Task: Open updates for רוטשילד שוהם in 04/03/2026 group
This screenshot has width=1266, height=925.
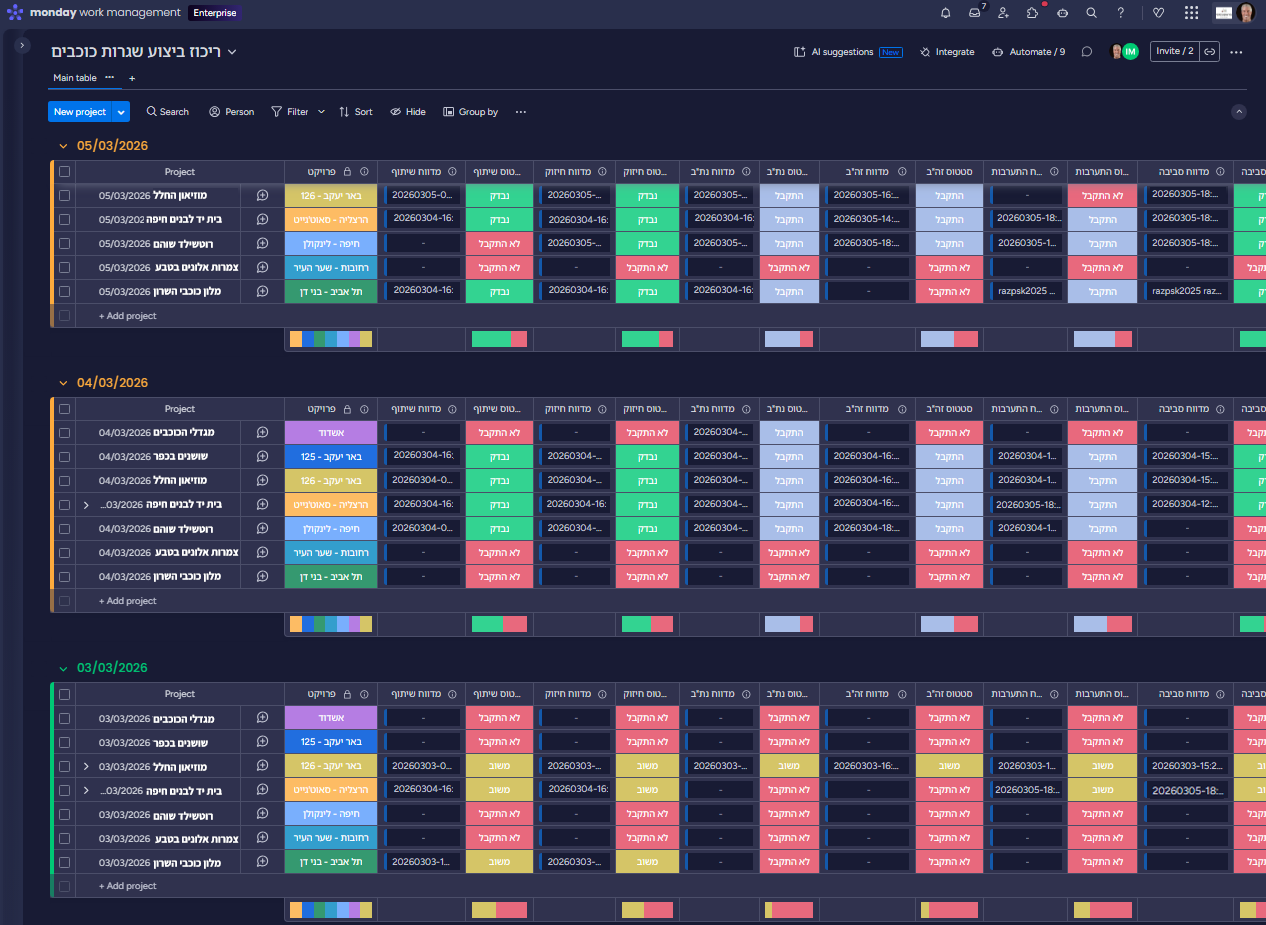Action: (x=262, y=528)
